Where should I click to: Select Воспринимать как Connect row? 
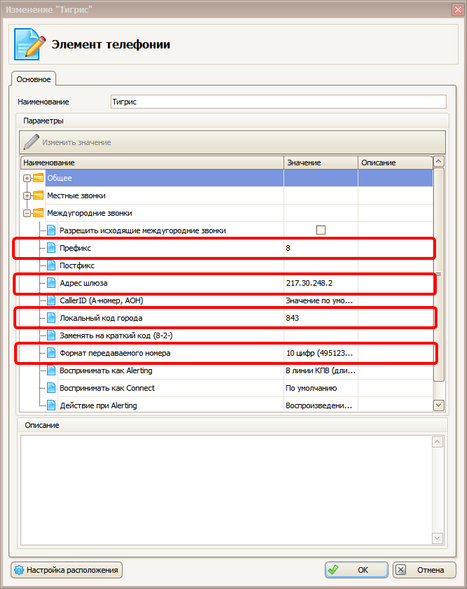[227, 388]
